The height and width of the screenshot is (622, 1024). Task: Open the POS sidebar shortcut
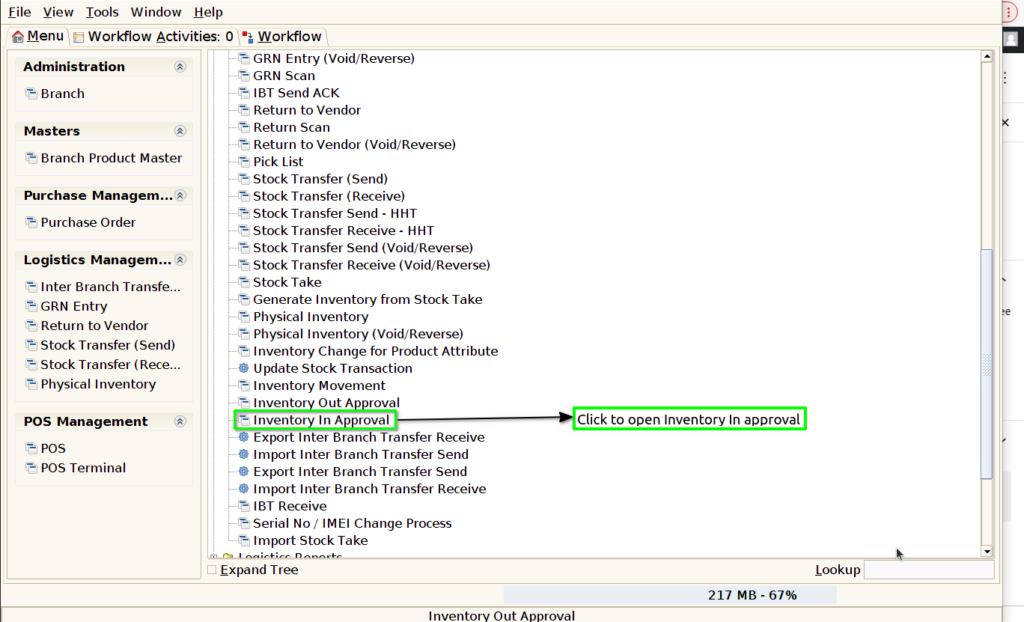point(53,448)
